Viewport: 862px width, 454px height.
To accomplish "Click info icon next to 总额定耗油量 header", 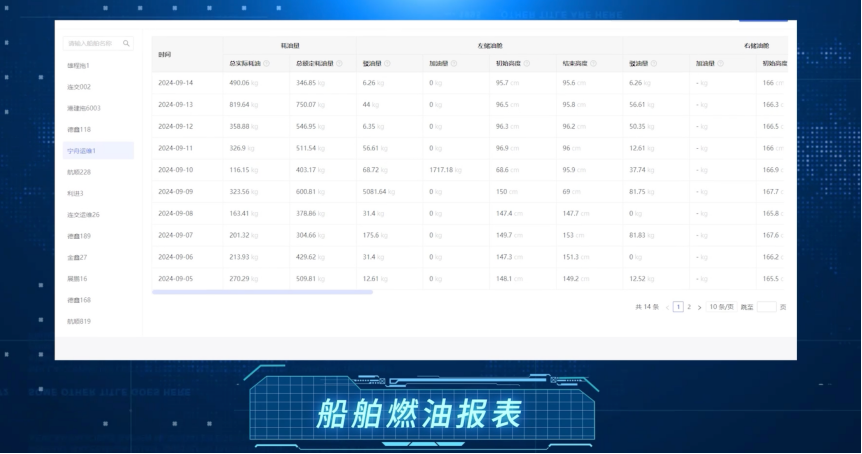I will pos(339,64).
